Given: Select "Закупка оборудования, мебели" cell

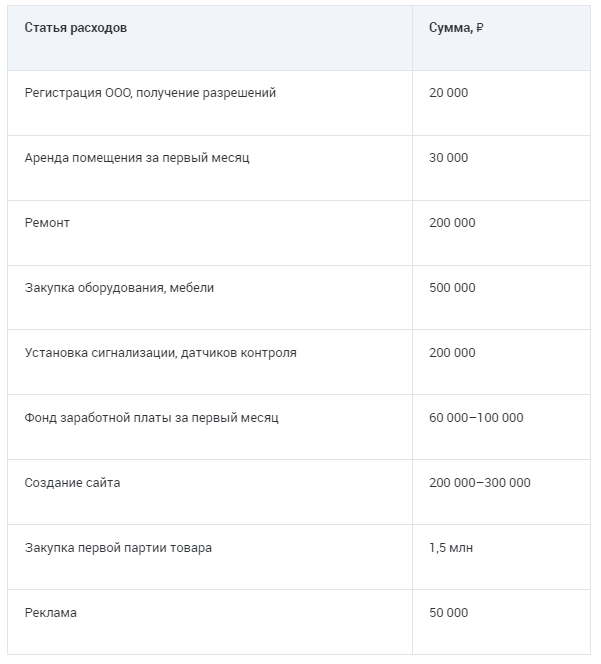Looking at the screenshot, I should click(x=119, y=288).
